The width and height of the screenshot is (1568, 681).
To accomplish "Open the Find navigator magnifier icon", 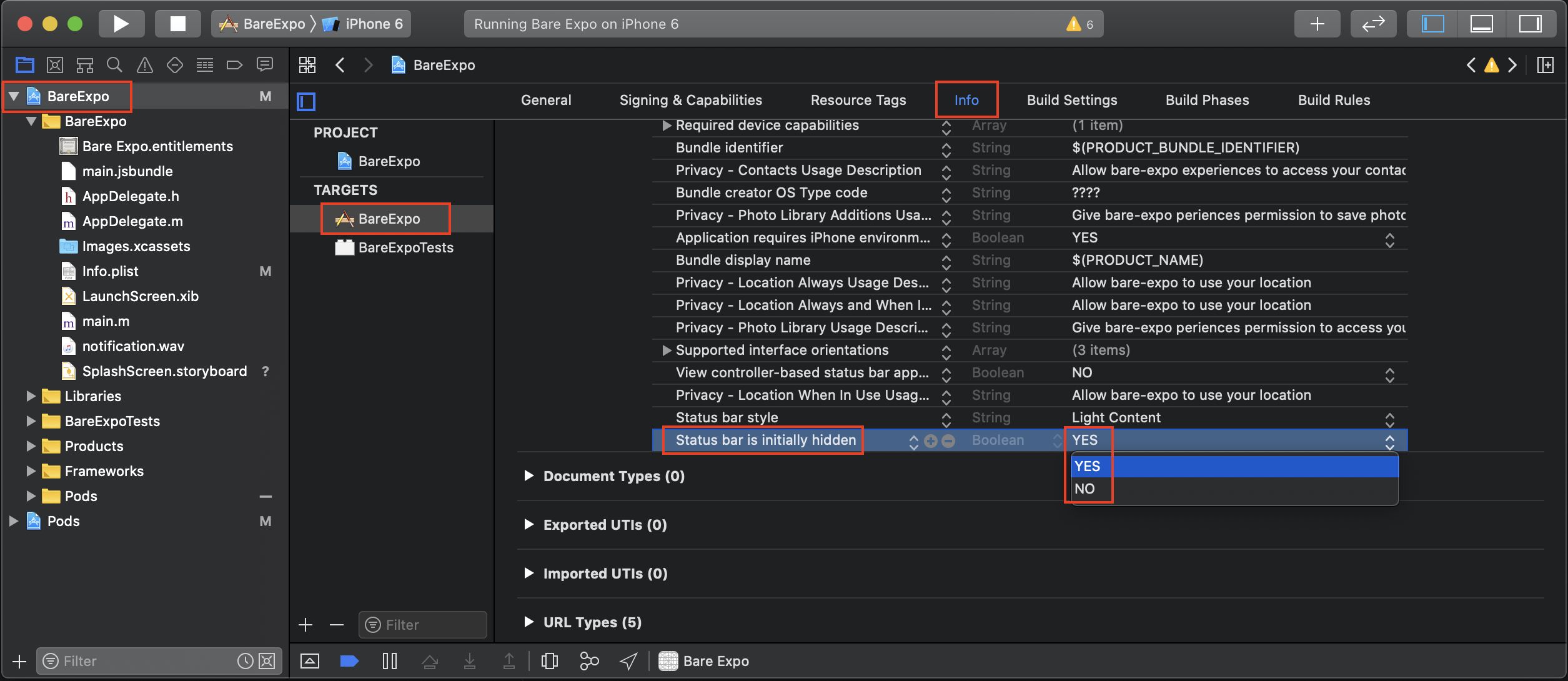I will pos(114,65).
